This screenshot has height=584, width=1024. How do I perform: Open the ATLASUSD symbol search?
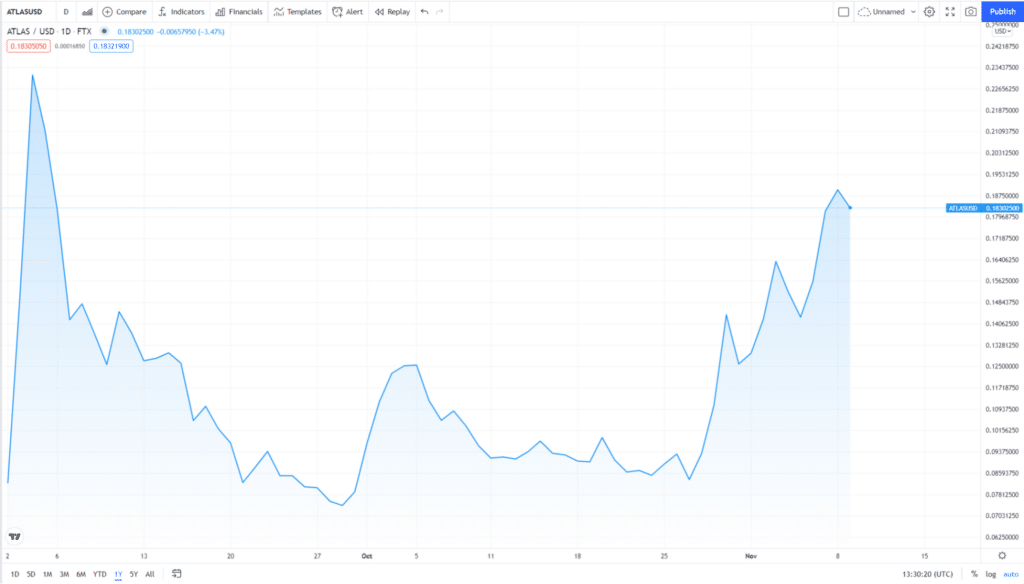25,12
